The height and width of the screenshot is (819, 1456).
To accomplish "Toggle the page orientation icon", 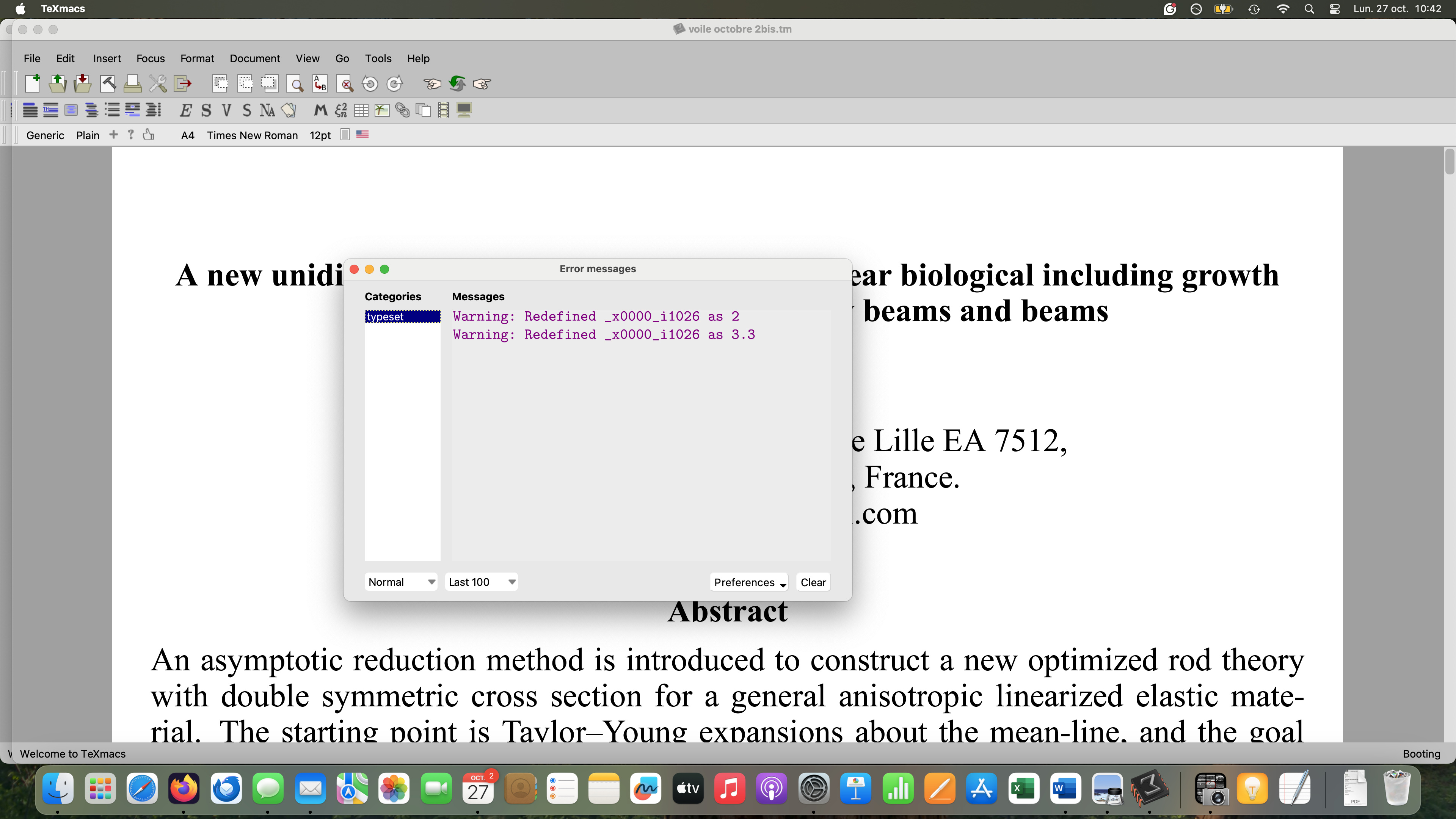I will (x=345, y=135).
